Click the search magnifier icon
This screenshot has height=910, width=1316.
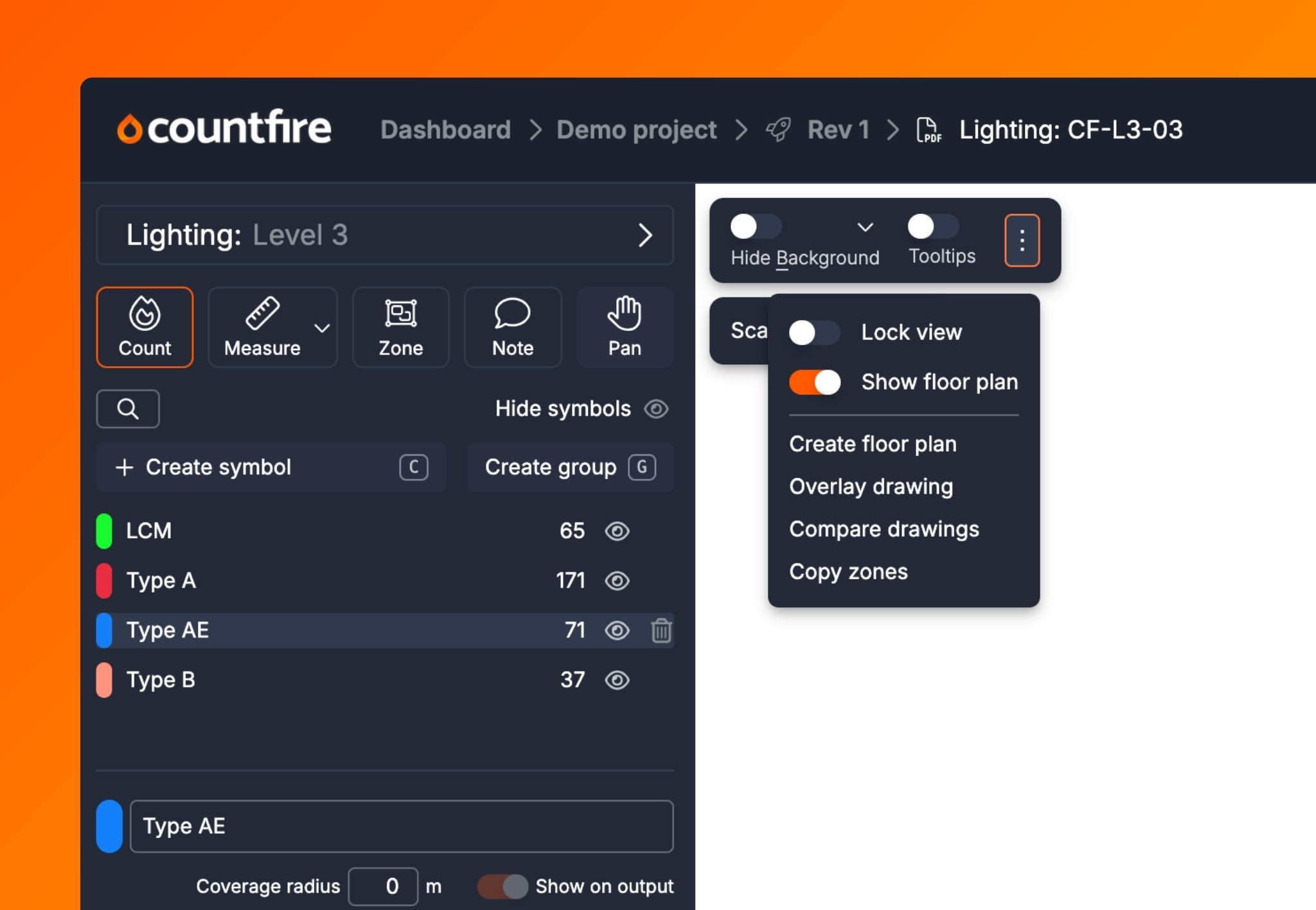pos(128,409)
